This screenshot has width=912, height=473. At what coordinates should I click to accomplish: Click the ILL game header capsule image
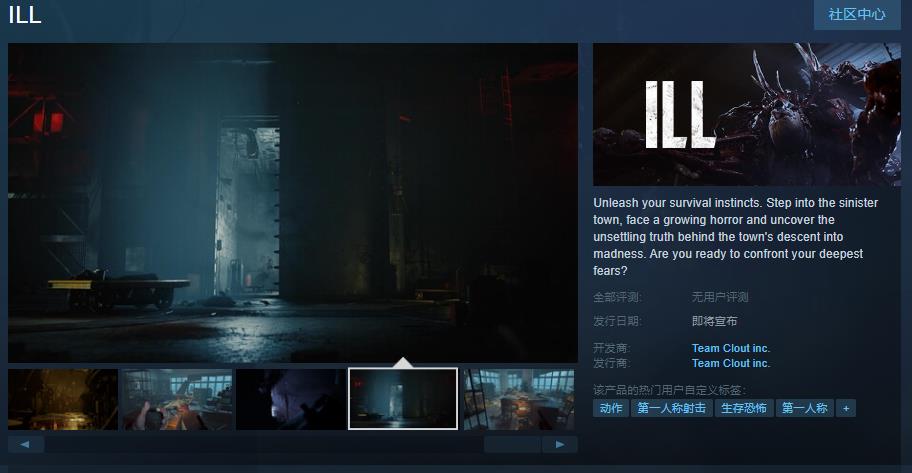(747, 115)
